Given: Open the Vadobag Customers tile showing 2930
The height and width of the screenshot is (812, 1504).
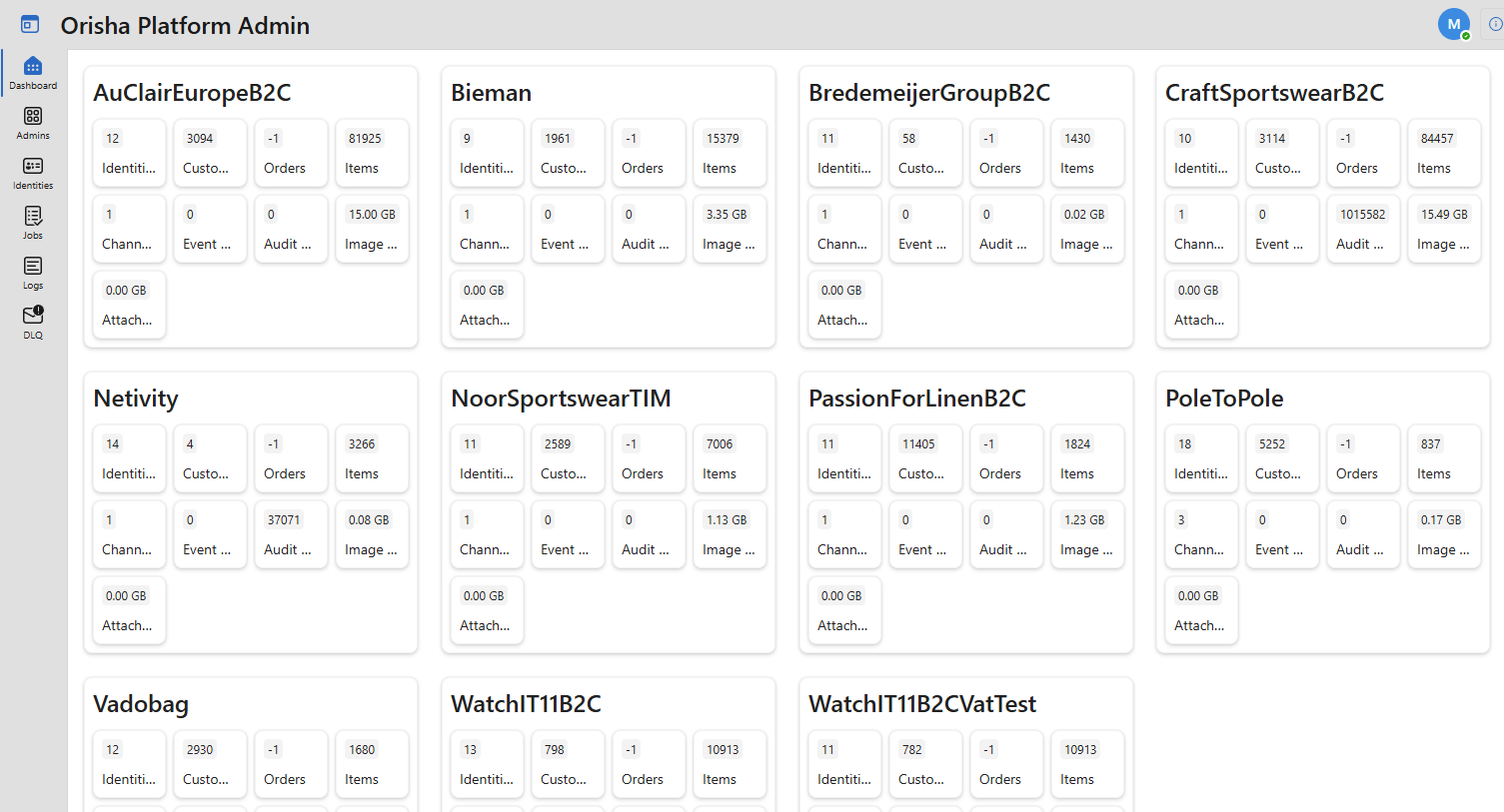Looking at the screenshot, I should tap(209, 764).
